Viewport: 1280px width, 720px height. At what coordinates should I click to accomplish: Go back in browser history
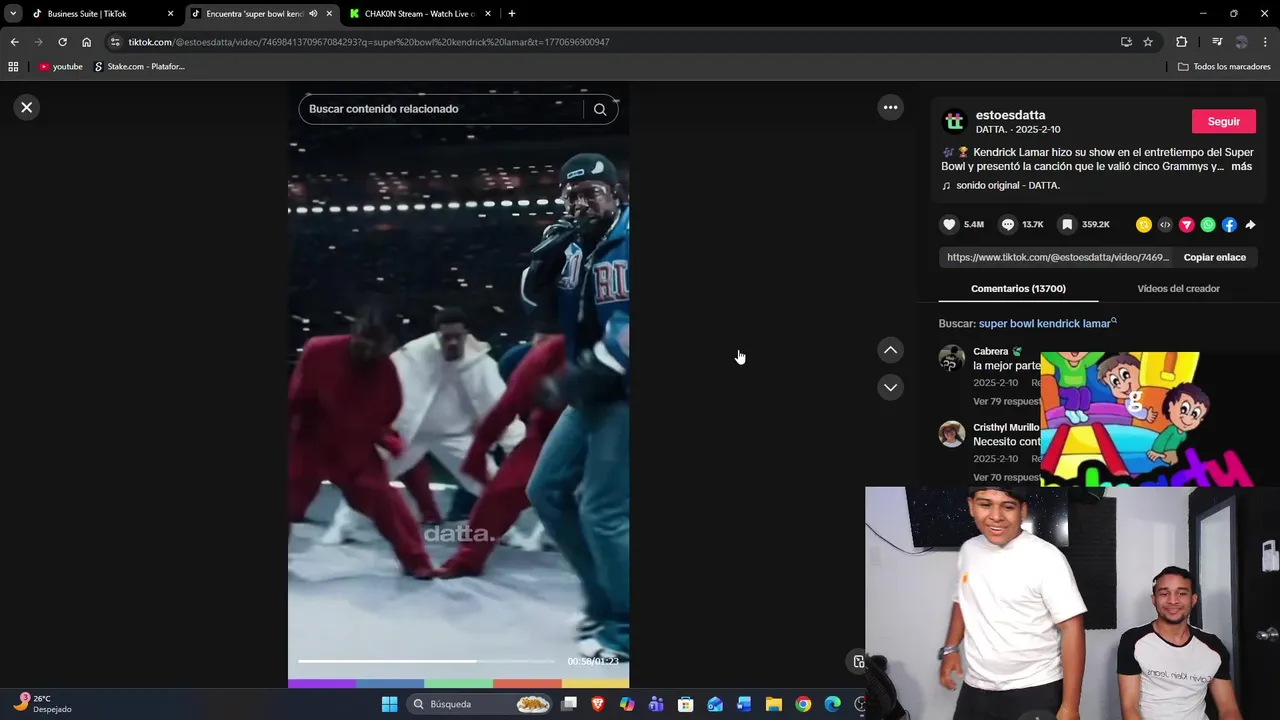[x=14, y=42]
